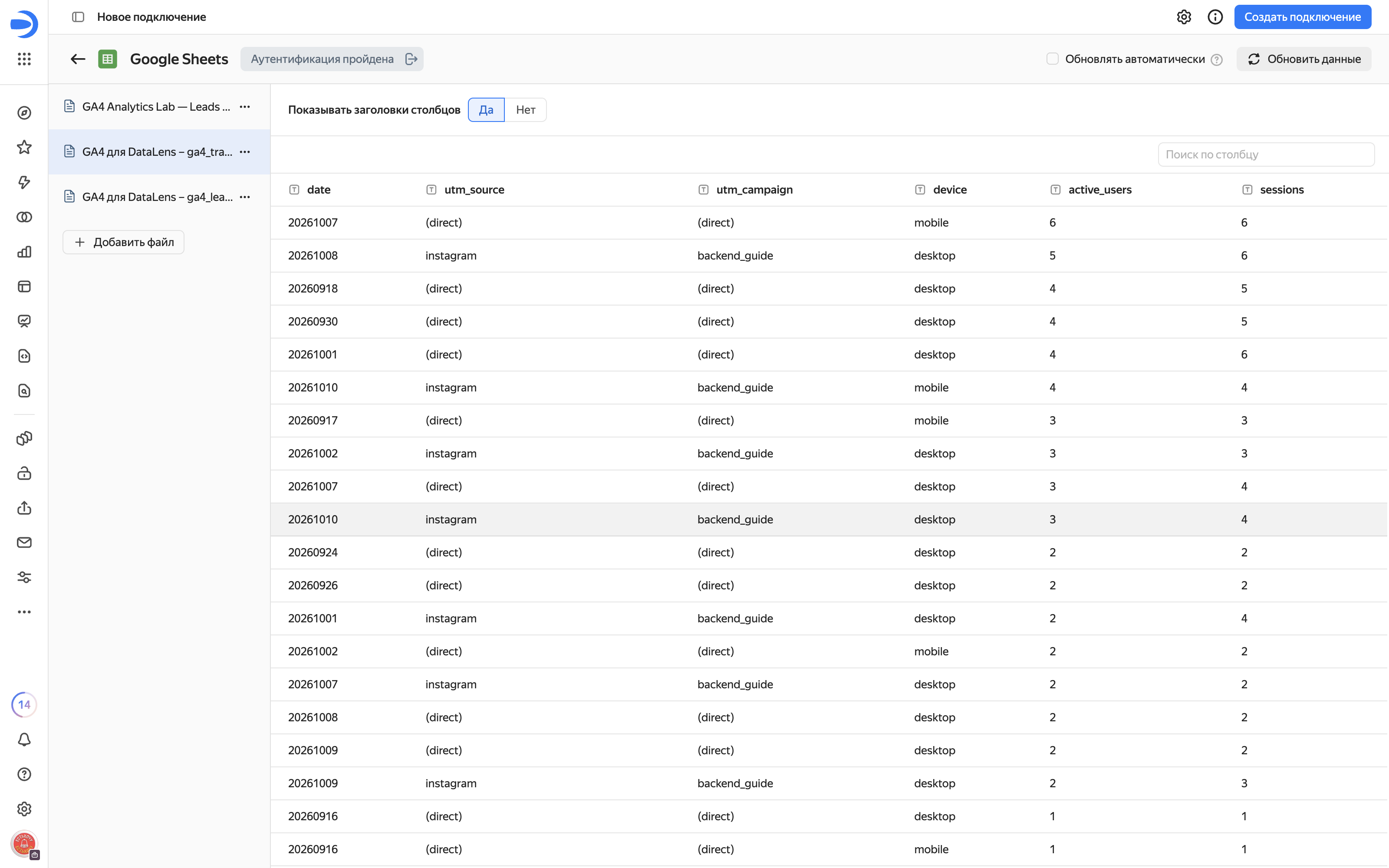Go back with the left arrow icon

[x=78, y=59]
